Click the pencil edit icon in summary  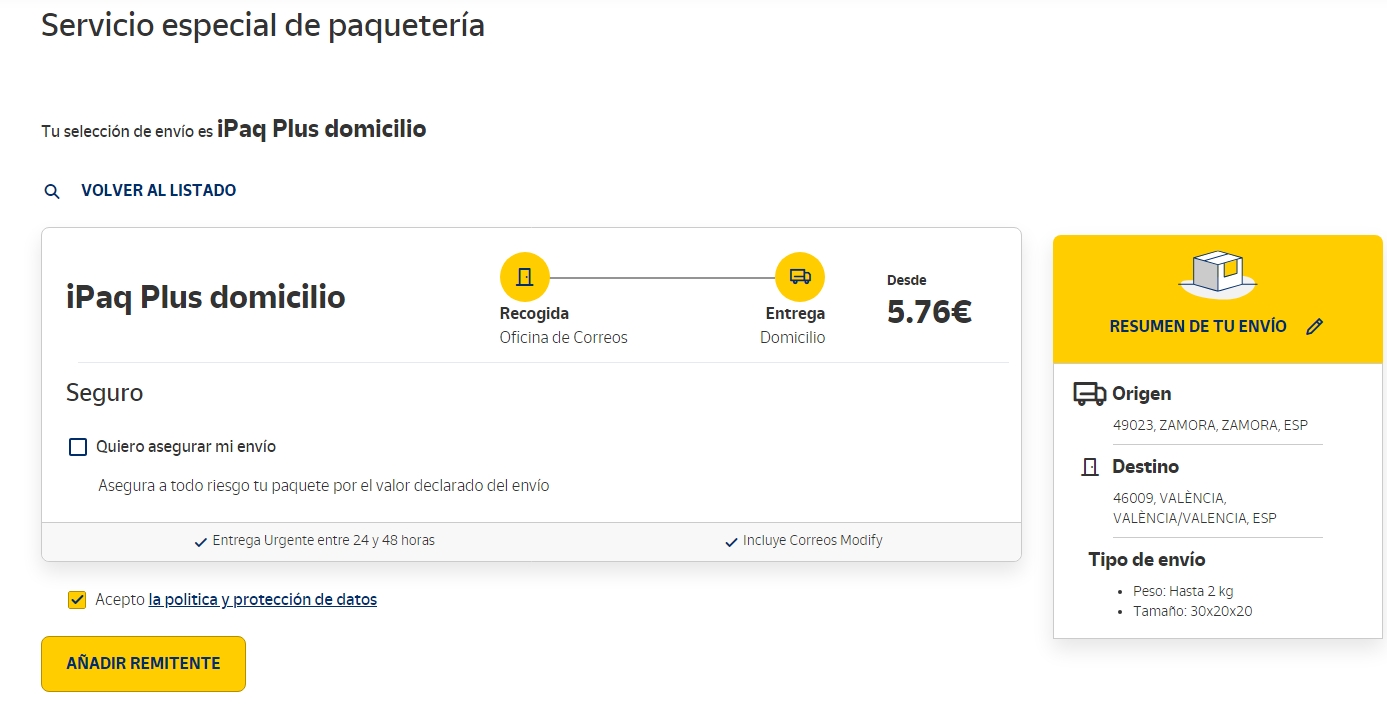(x=1315, y=326)
